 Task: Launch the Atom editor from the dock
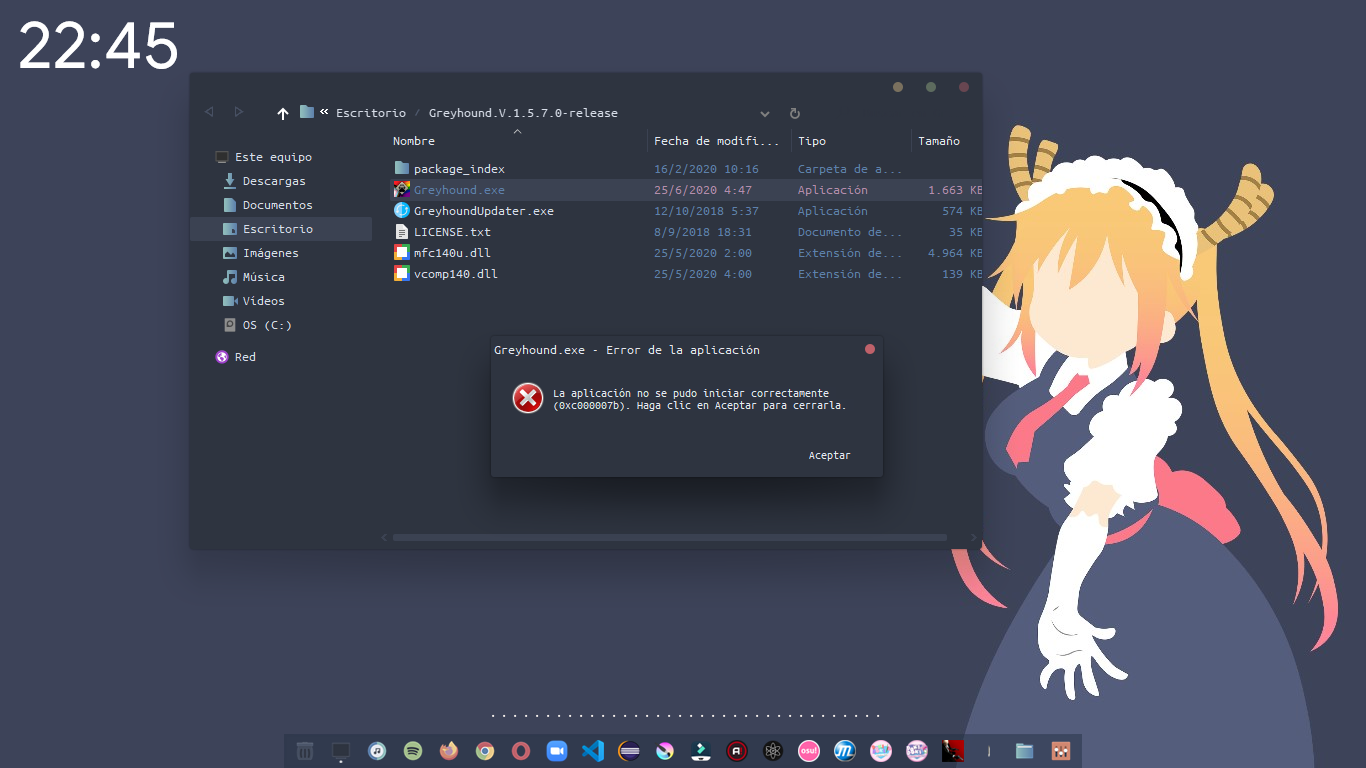(x=773, y=751)
